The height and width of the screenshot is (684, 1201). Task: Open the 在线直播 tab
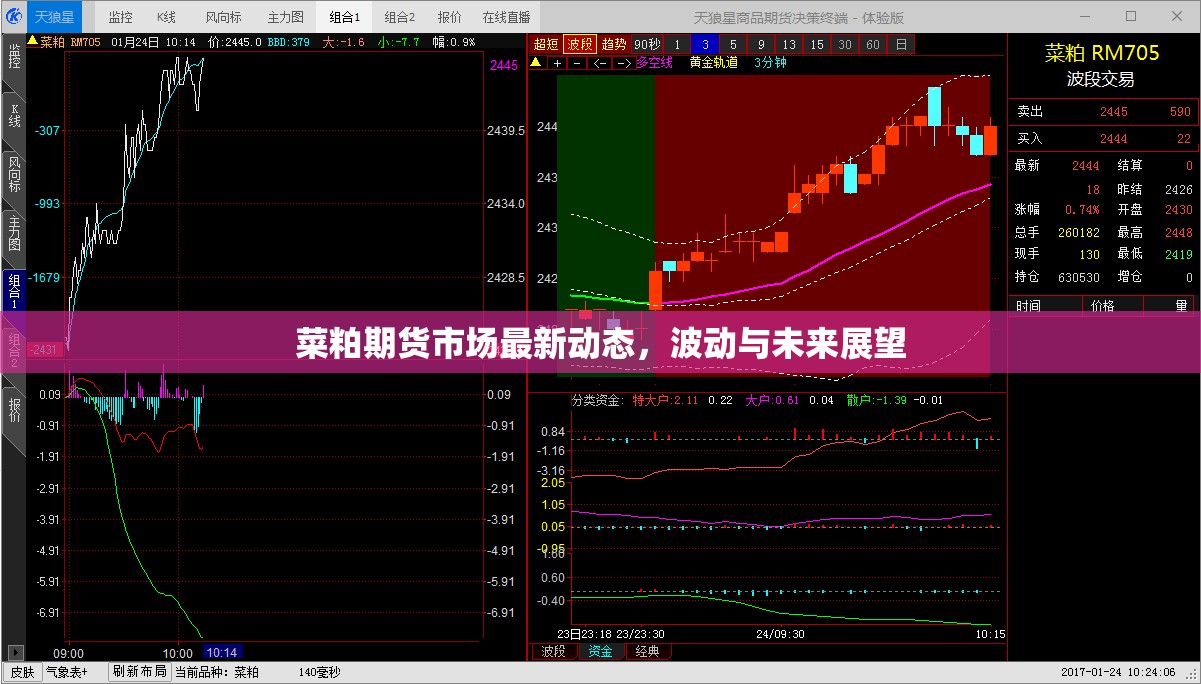pyautogui.click(x=506, y=17)
